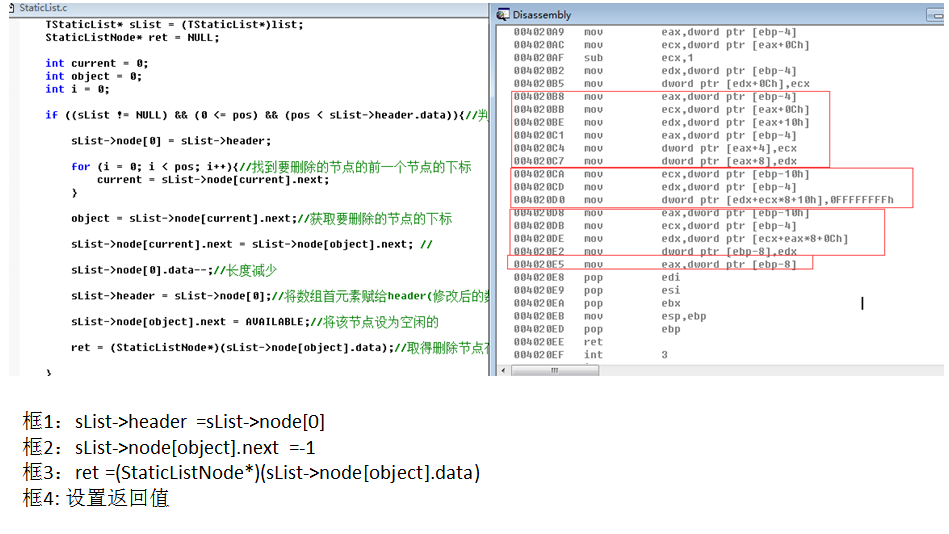Click line 'ret = (StaticListNode*)(sList->node[object].data);'
Screen dimensions: 949x534
280,348
